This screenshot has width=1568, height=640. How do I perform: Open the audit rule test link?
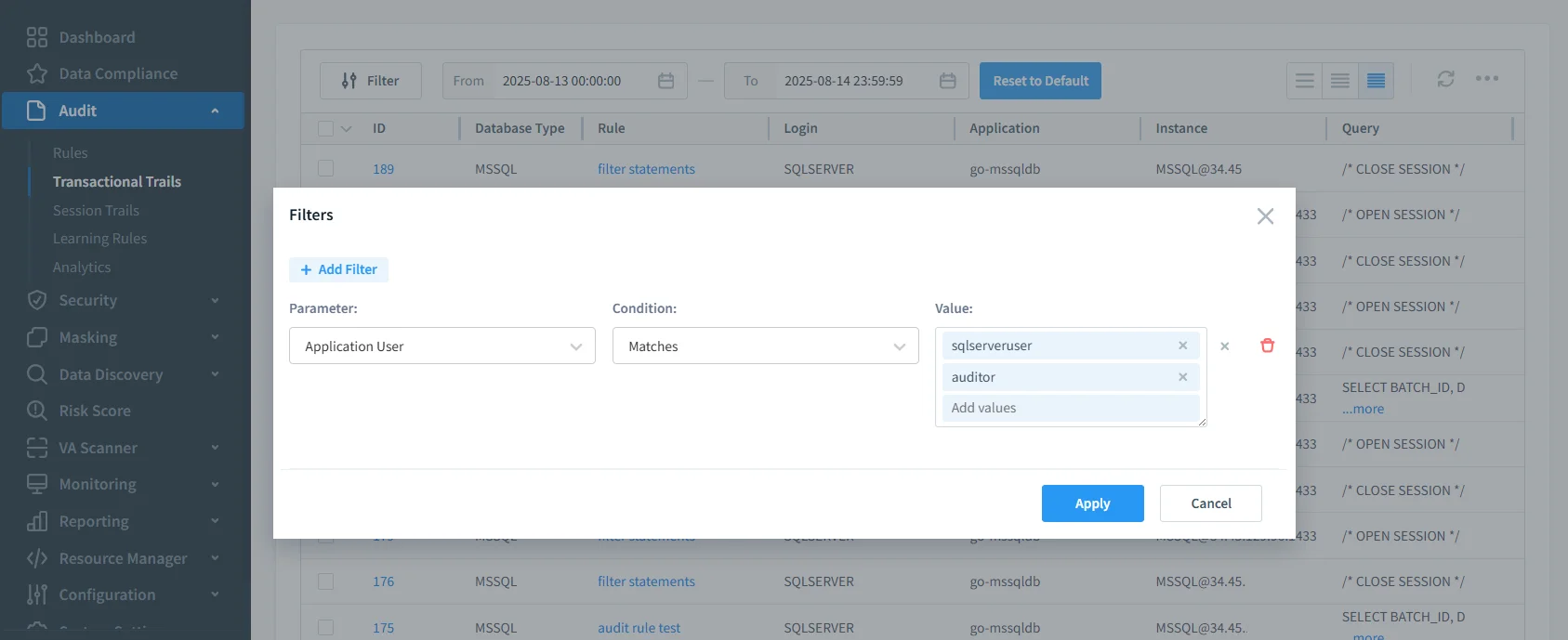click(x=639, y=628)
